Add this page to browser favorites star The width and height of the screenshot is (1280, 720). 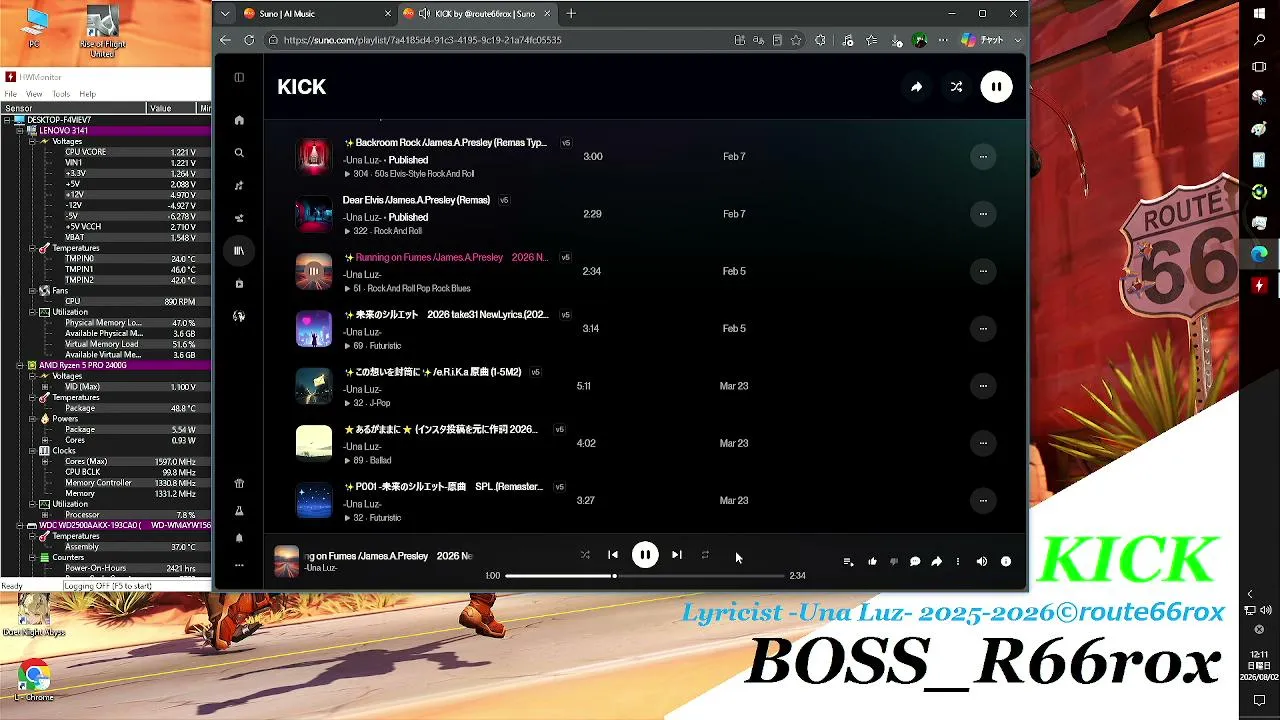796,40
